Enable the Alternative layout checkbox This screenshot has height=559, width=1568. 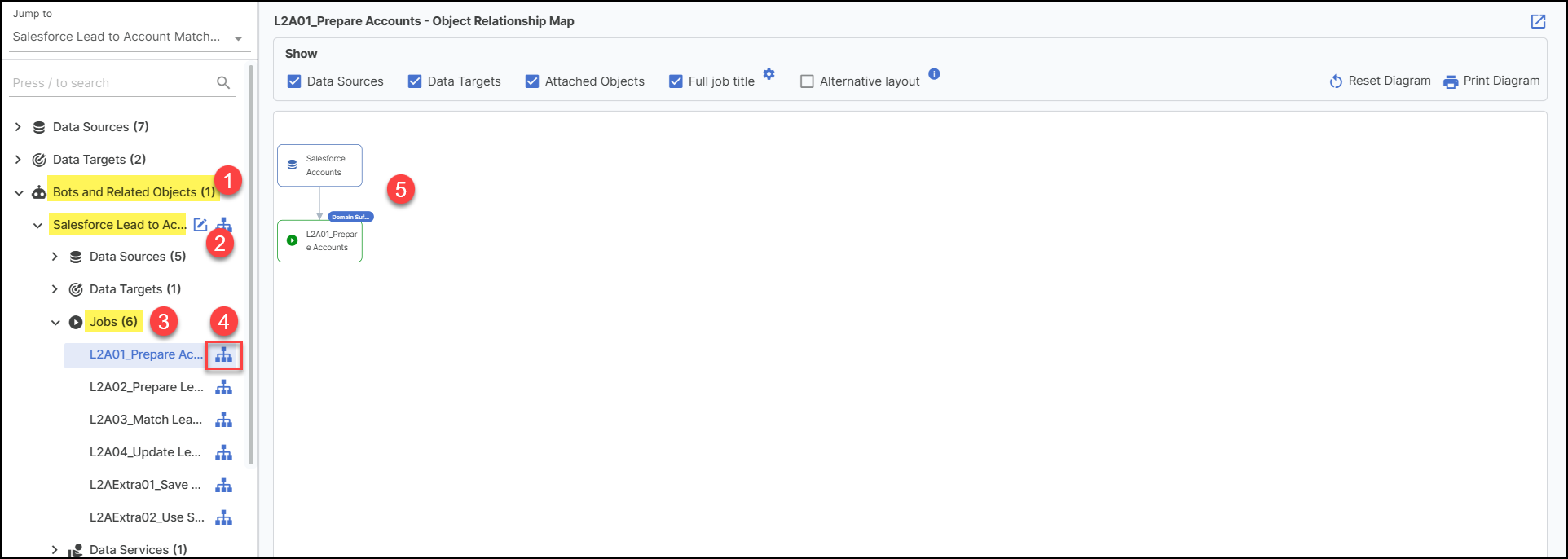coord(807,81)
